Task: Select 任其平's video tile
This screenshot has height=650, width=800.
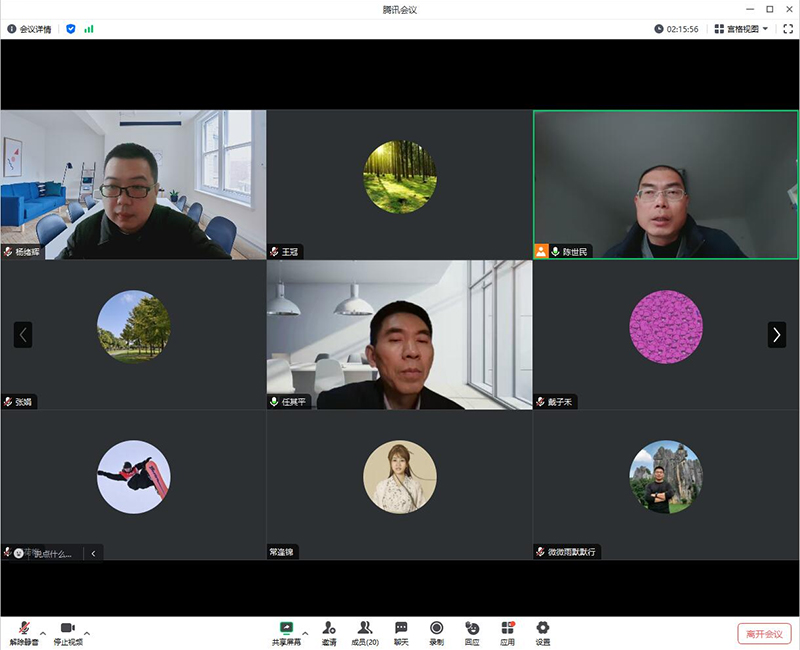Action: pos(399,335)
